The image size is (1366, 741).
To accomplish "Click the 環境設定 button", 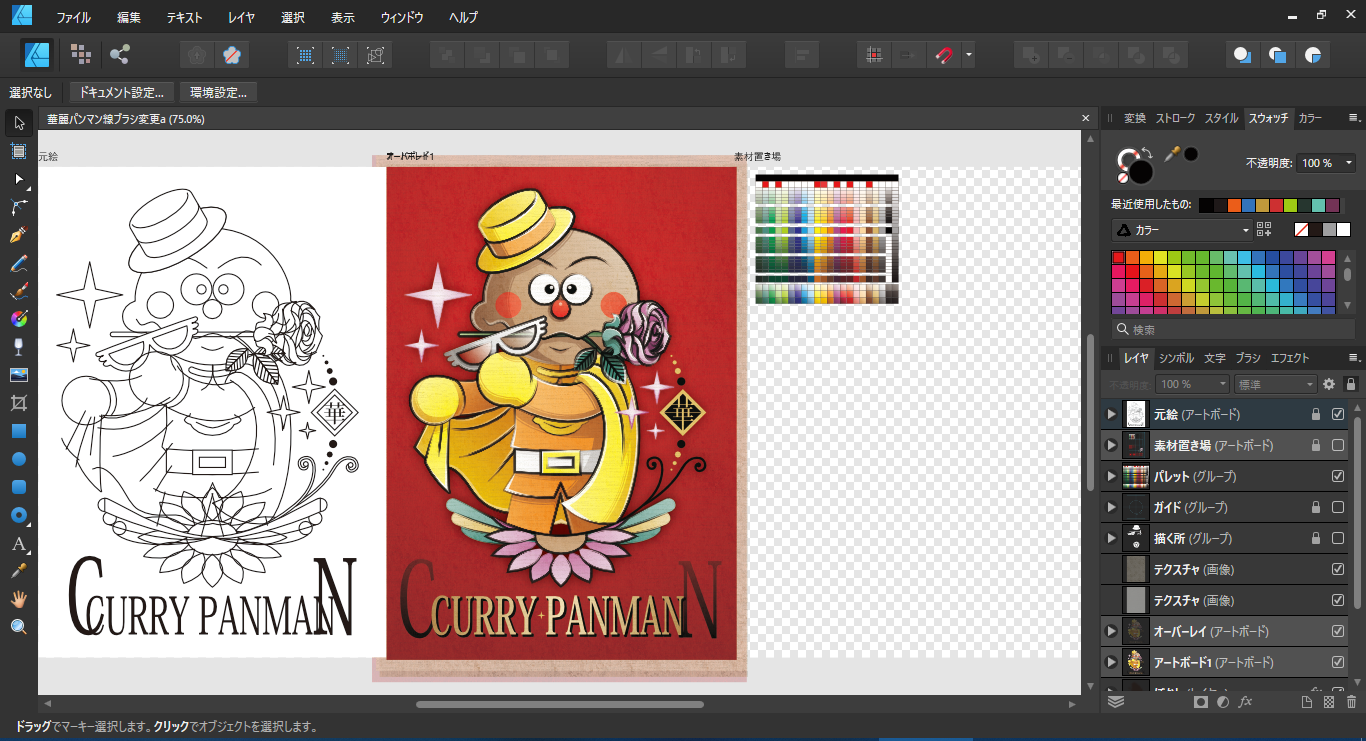I will [217, 93].
